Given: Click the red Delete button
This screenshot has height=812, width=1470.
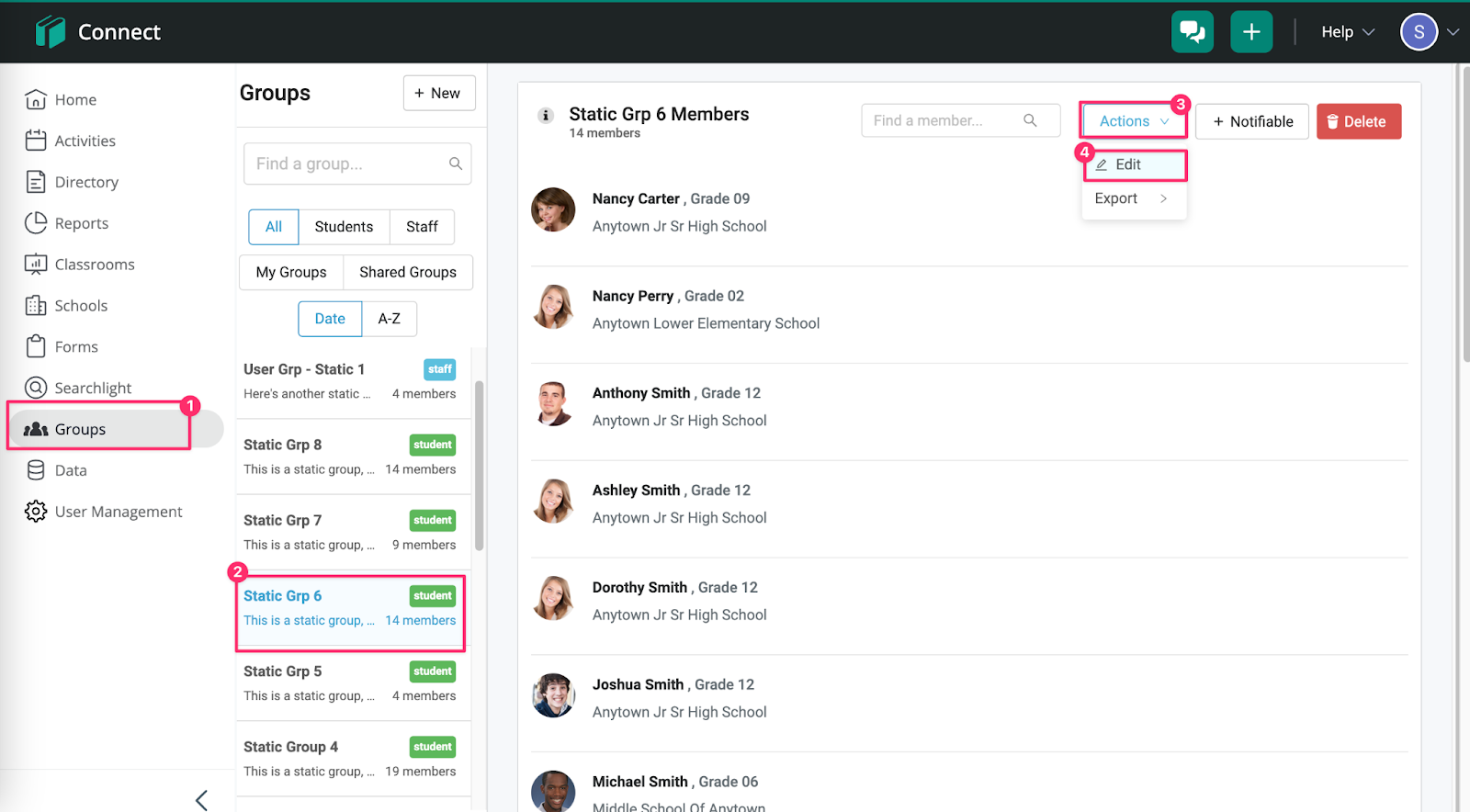Looking at the screenshot, I should click(1358, 121).
